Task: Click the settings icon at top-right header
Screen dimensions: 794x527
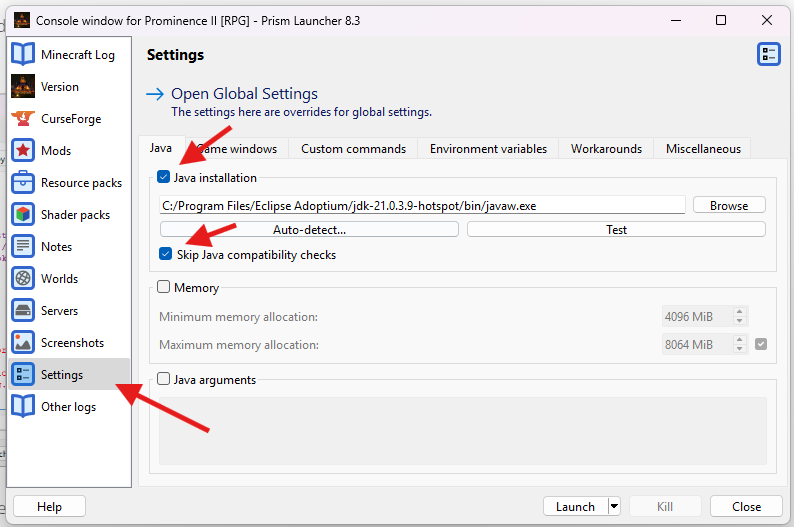Action: (769, 54)
